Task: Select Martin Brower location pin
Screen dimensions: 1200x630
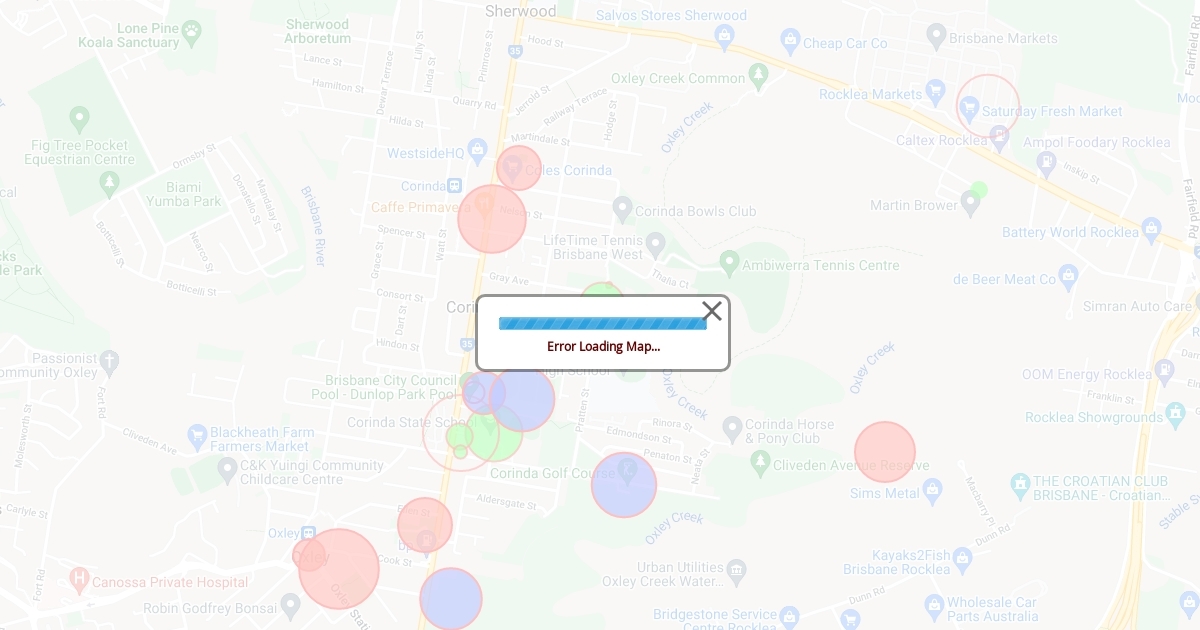Action: (969, 203)
